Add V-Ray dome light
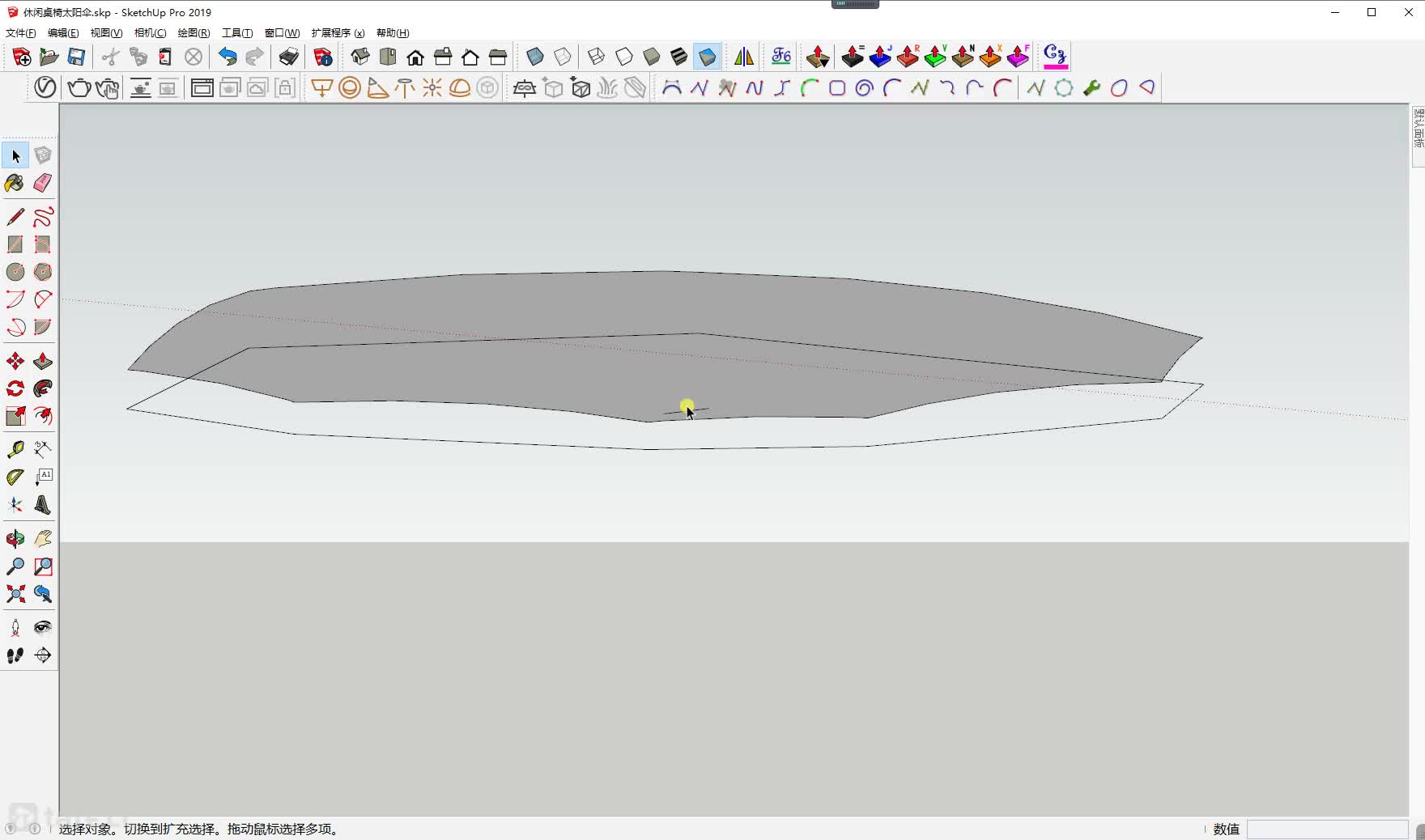The image size is (1425, 840). pyautogui.click(x=460, y=87)
